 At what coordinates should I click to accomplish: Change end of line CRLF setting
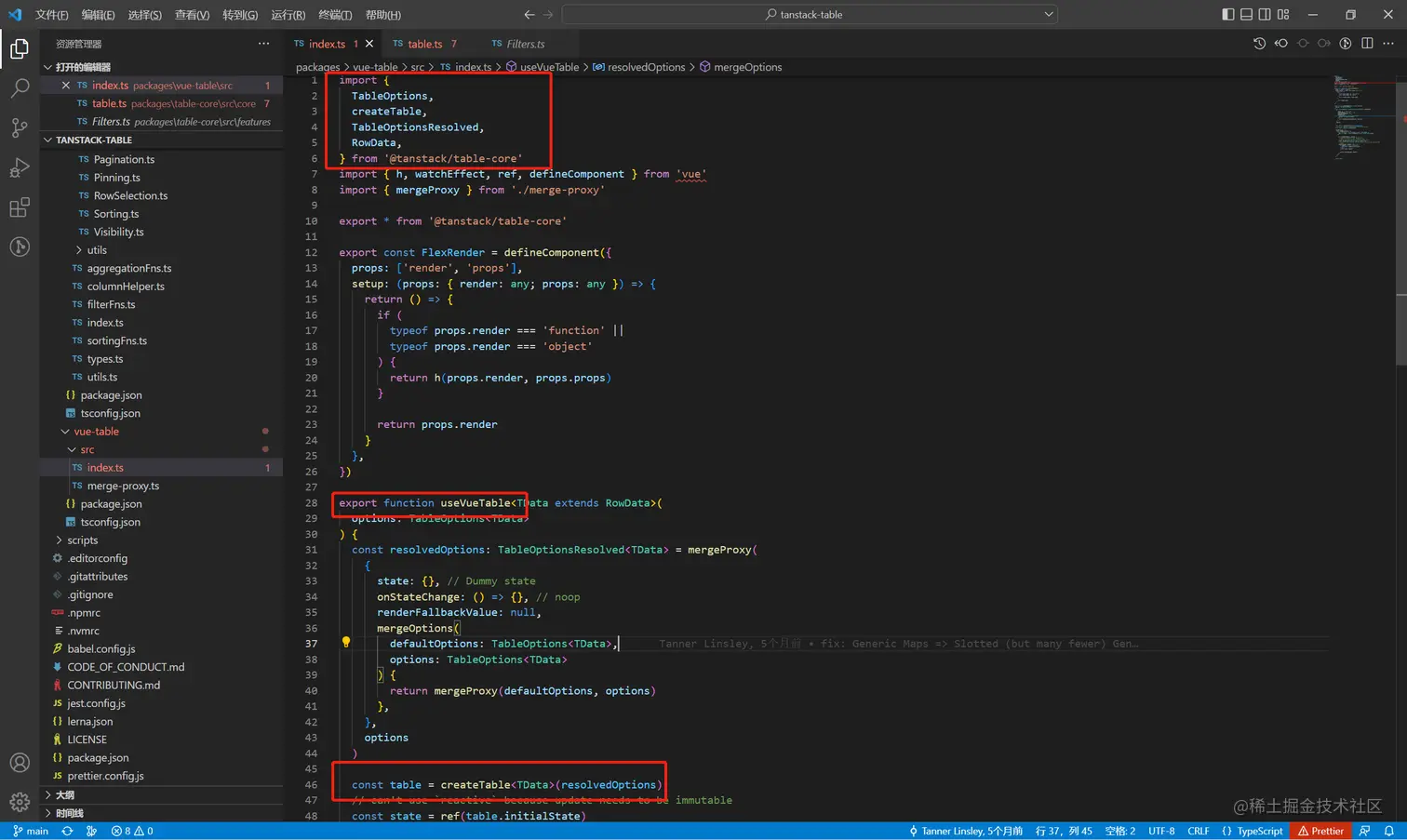1199,831
